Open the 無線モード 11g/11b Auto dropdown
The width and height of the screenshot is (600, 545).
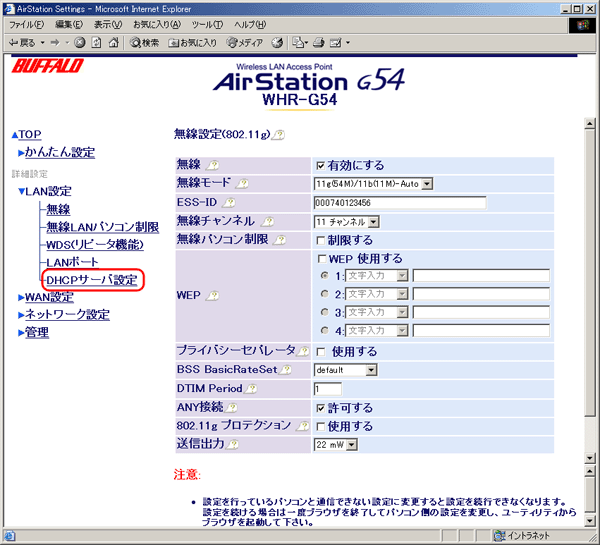pyautogui.click(x=373, y=184)
